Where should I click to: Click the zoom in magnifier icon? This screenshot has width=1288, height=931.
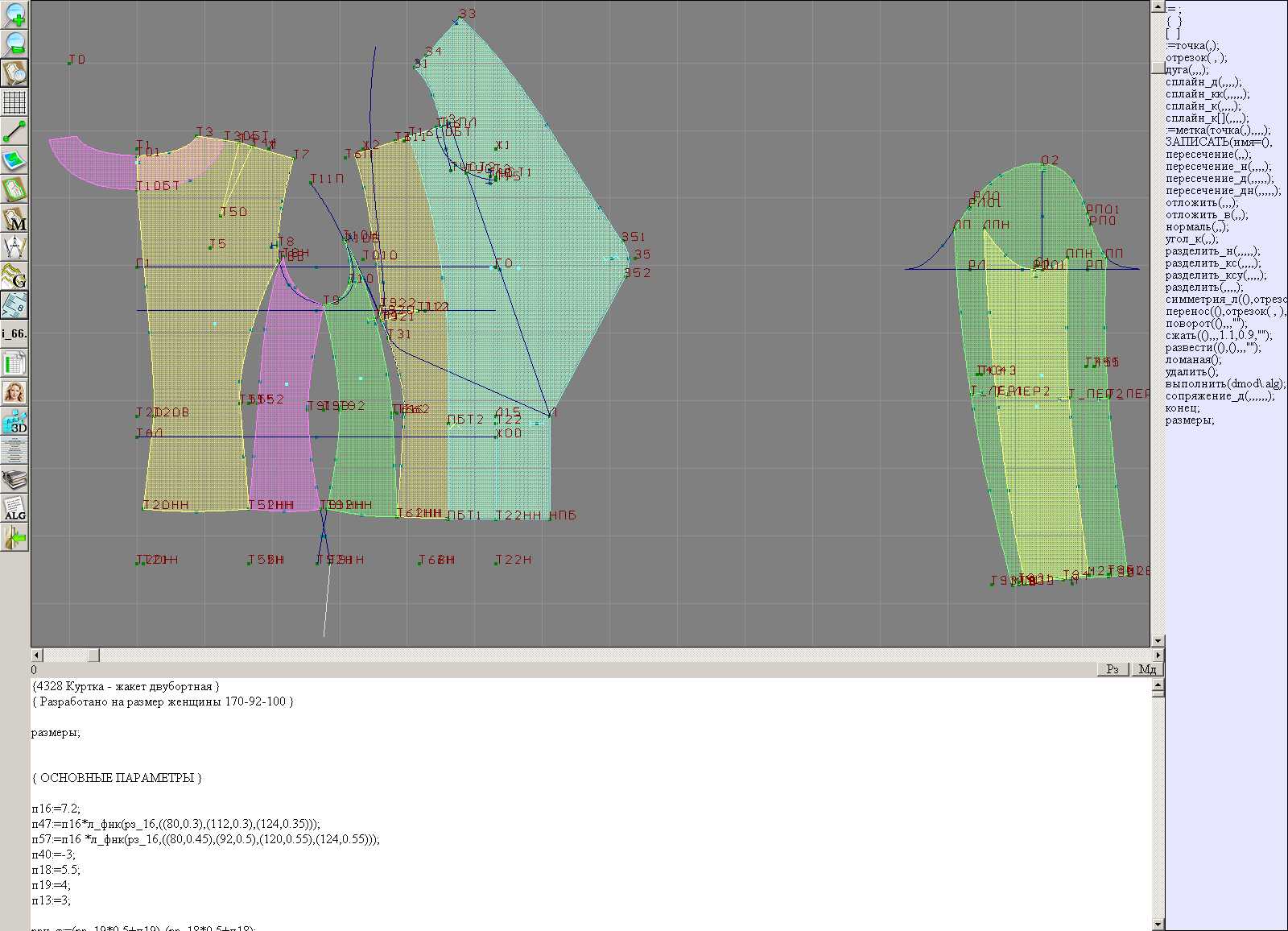coord(14,14)
